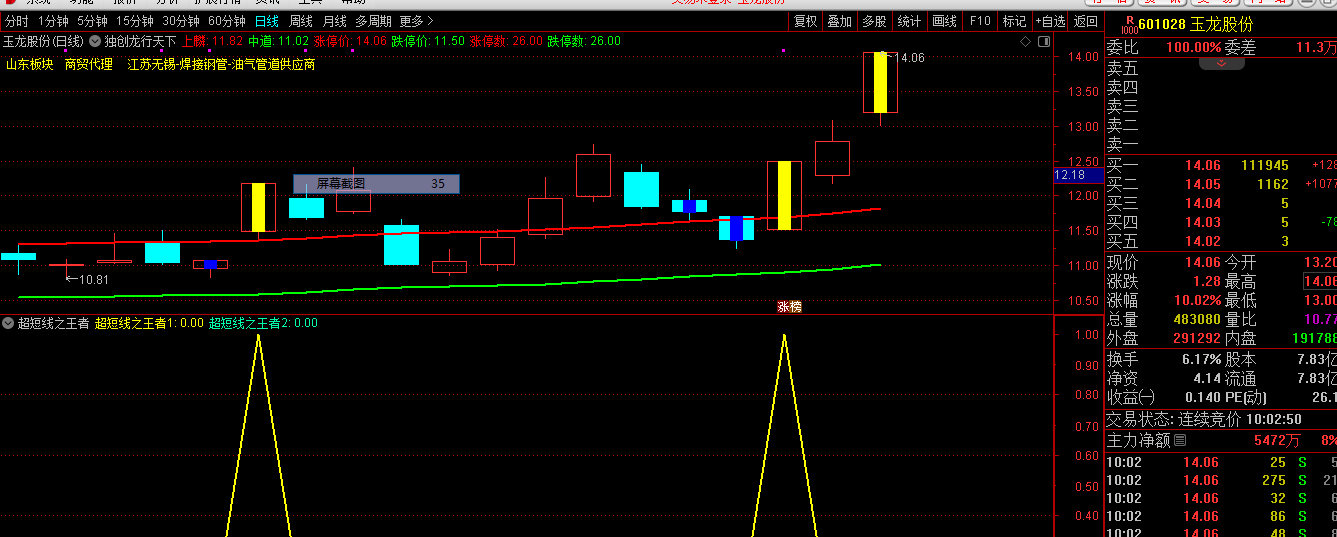
Task: Click the 独创龙行天下 indicator name
Action: click(x=140, y=41)
